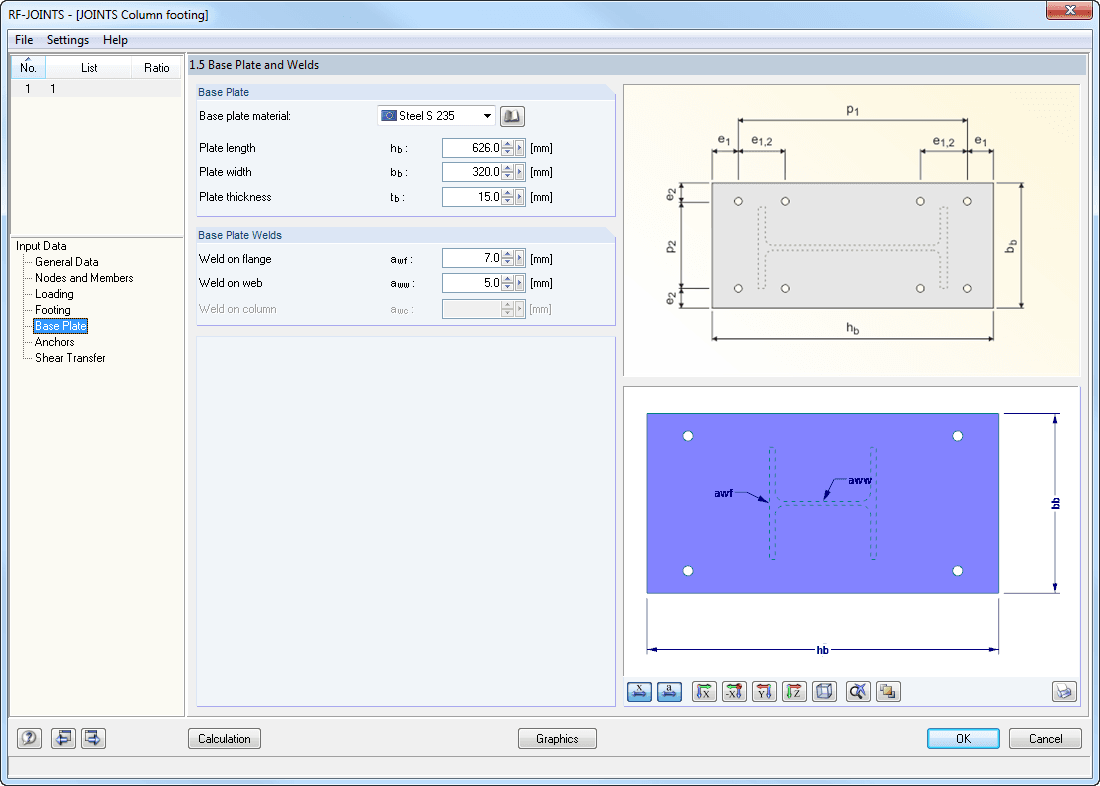Screen dimensions: 1100x786
Task: Open the File menu
Action: click(24, 40)
